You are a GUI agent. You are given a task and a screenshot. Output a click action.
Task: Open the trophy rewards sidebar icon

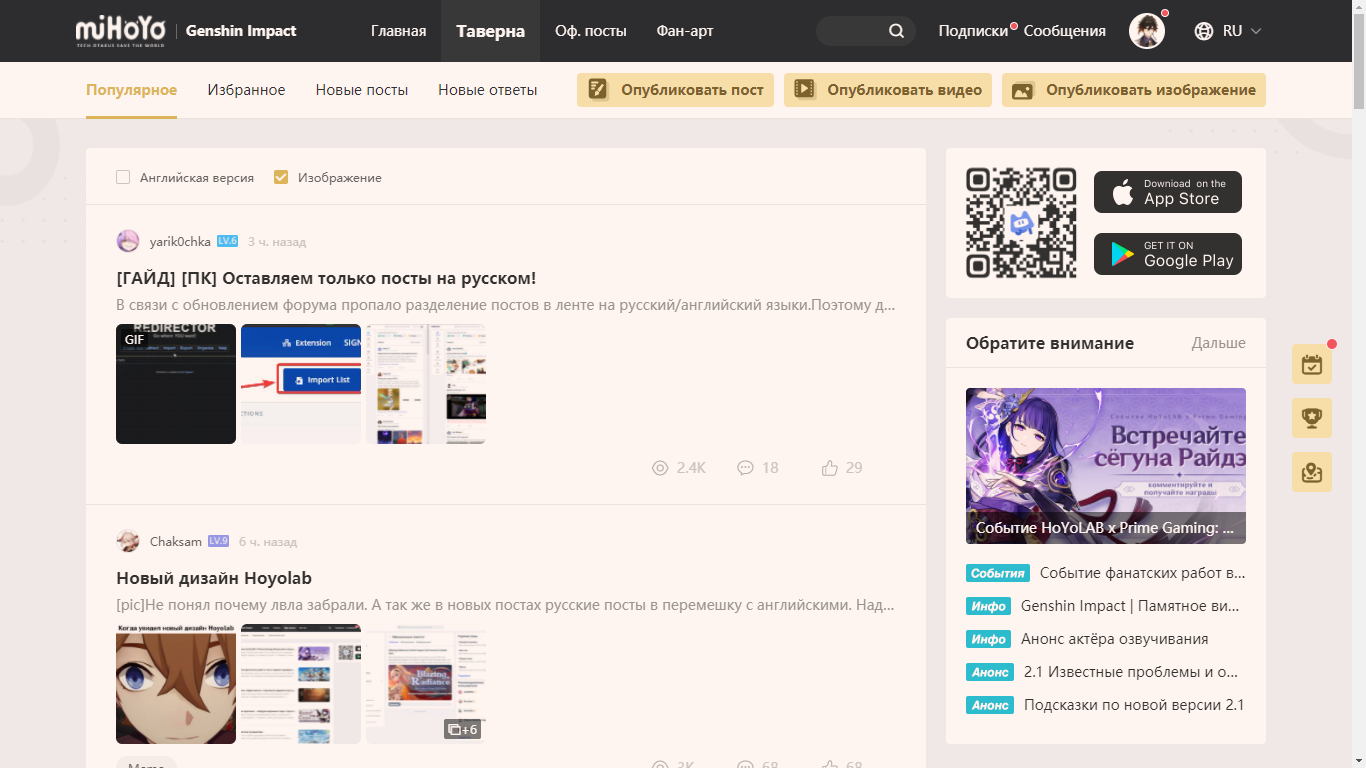click(1311, 418)
